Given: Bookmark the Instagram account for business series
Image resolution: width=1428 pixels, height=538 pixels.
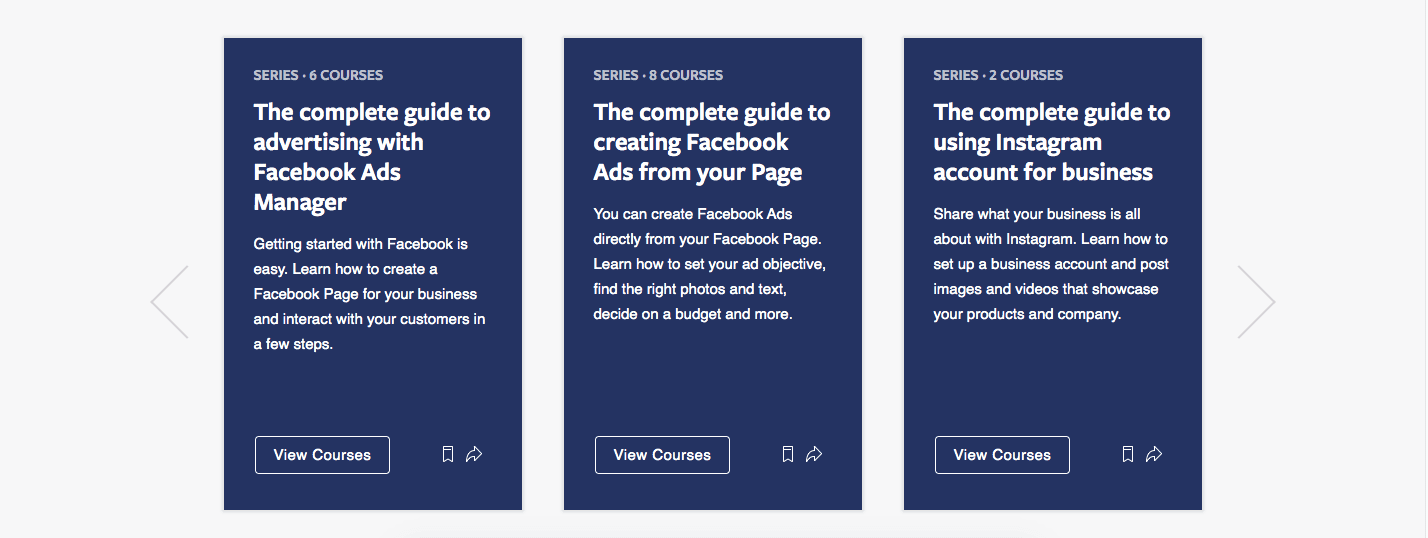Looking at the screenshot, I should [1128, 455].
